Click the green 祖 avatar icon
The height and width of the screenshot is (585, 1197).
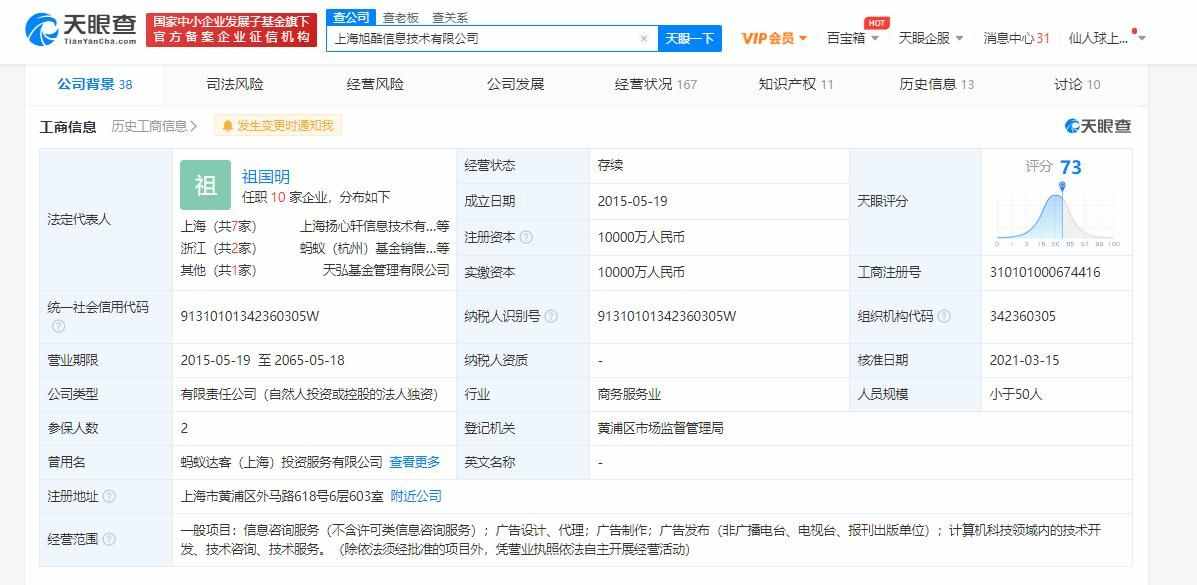[x=205, y=185]
